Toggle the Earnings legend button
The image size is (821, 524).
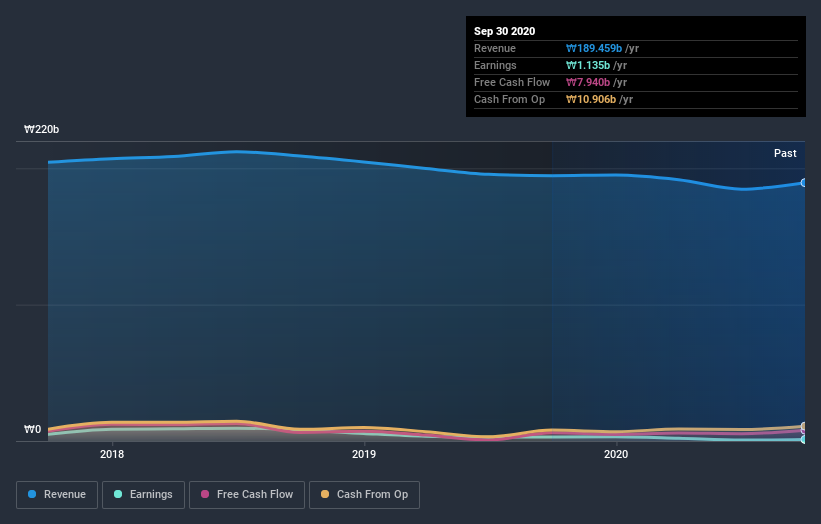point(143,495)
